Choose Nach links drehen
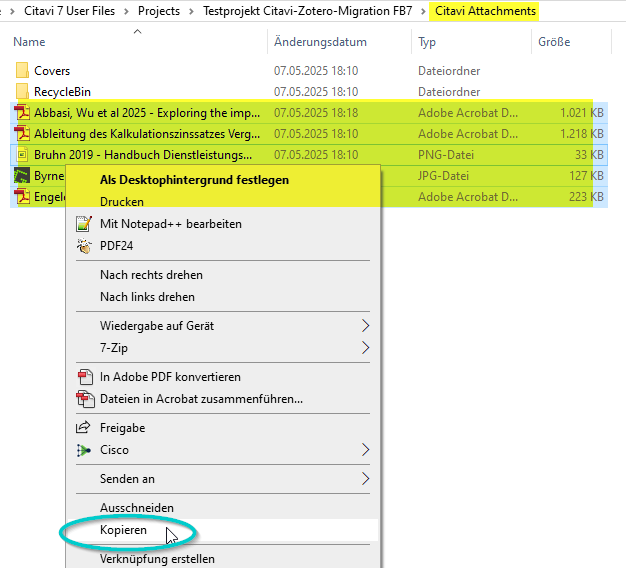This screenshot has width=626, height=568. coord(147,297)
